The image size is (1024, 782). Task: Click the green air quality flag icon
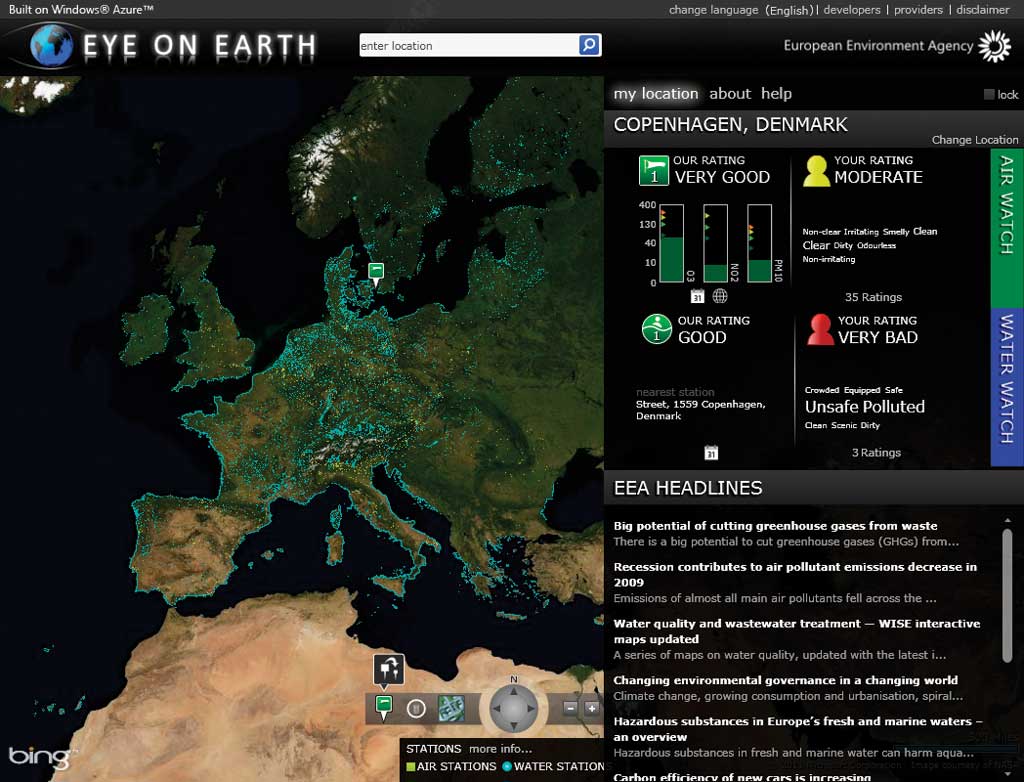pyautogui.click(x=654, y=171)
